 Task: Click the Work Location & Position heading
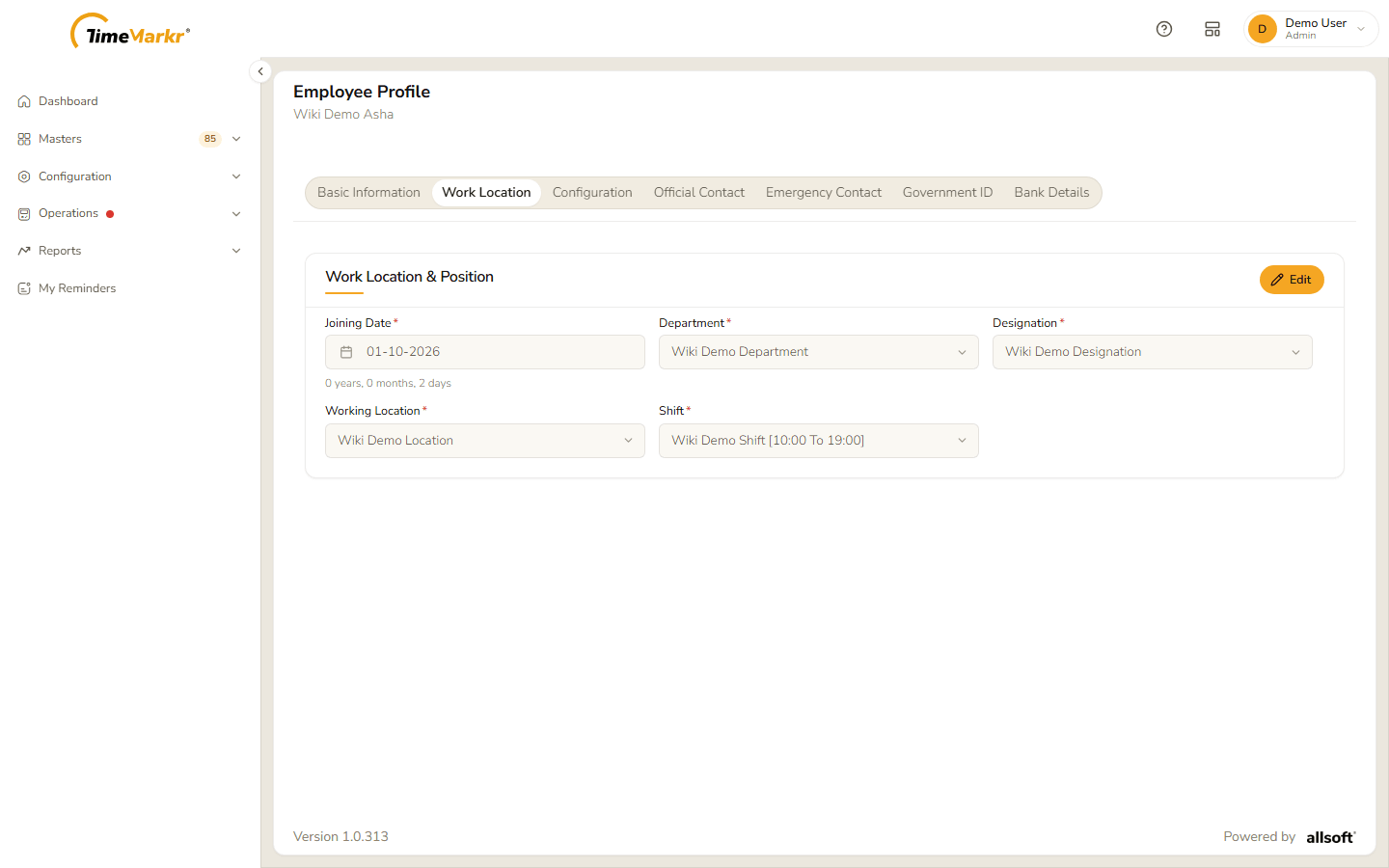(409, 277)
